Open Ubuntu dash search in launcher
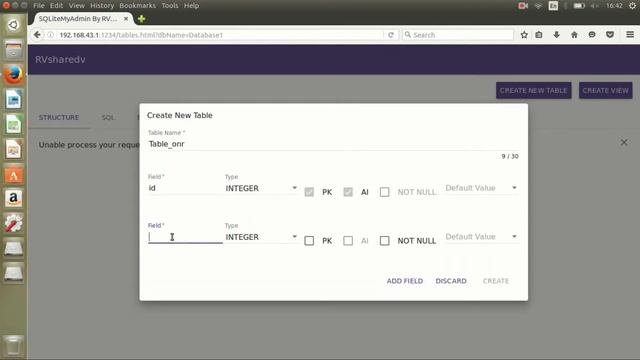640x360 pixels. [x=13, y=25]
